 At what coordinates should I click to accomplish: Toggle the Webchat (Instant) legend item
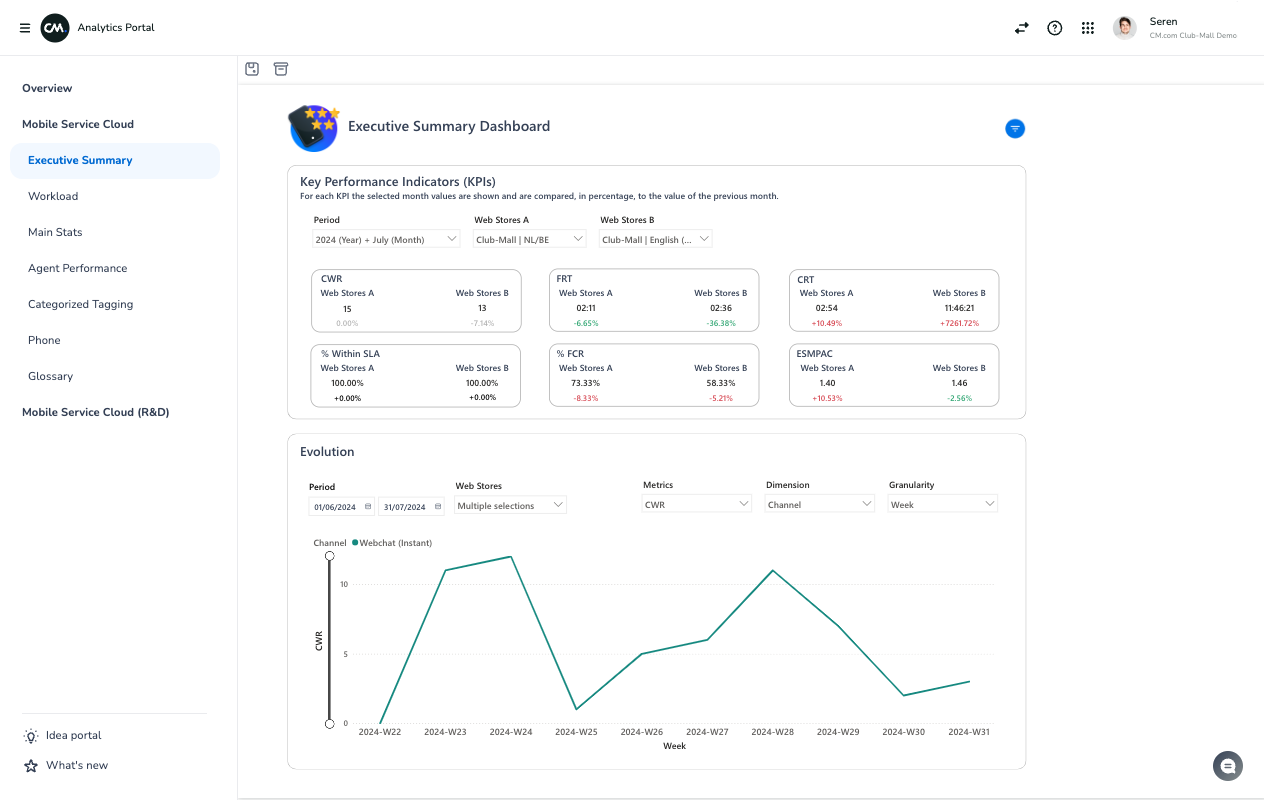[x=394, y=543]
